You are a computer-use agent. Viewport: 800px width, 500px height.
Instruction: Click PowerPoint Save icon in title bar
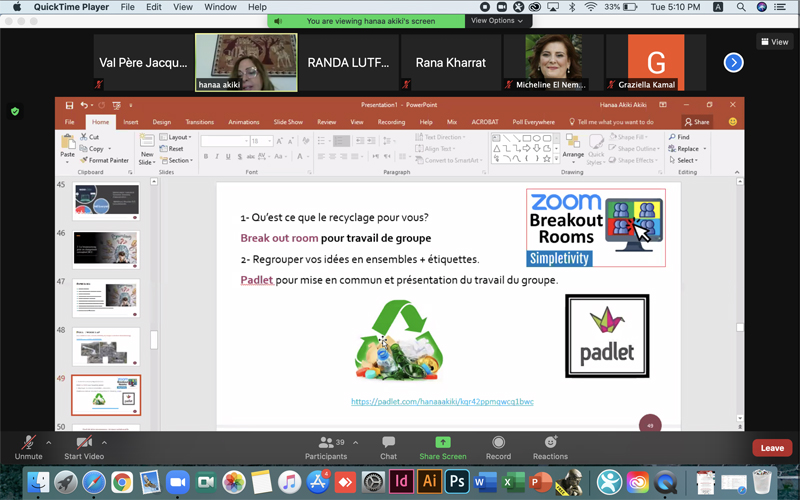coord(69,105)
